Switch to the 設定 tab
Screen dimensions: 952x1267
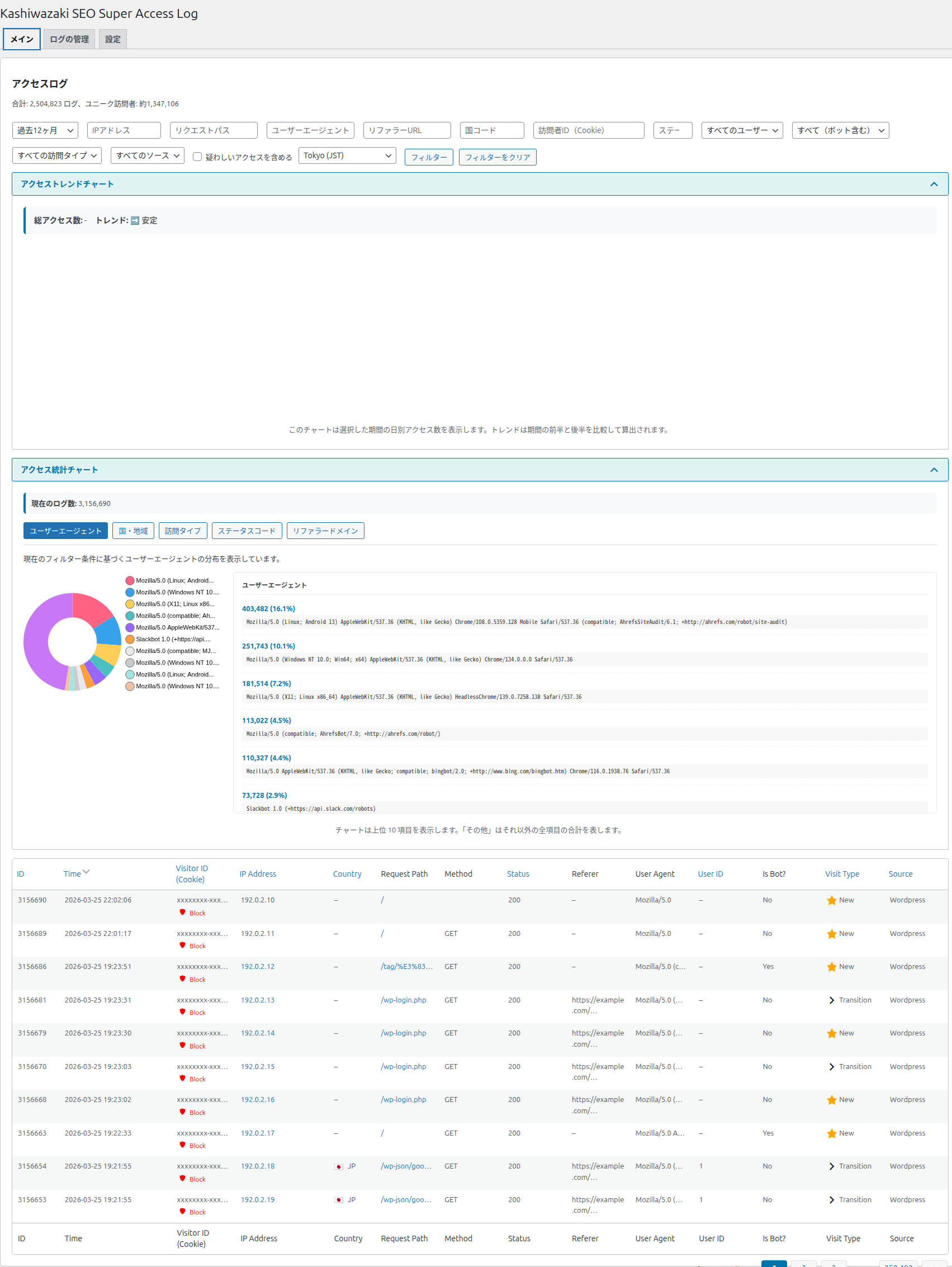click(113, 39)
